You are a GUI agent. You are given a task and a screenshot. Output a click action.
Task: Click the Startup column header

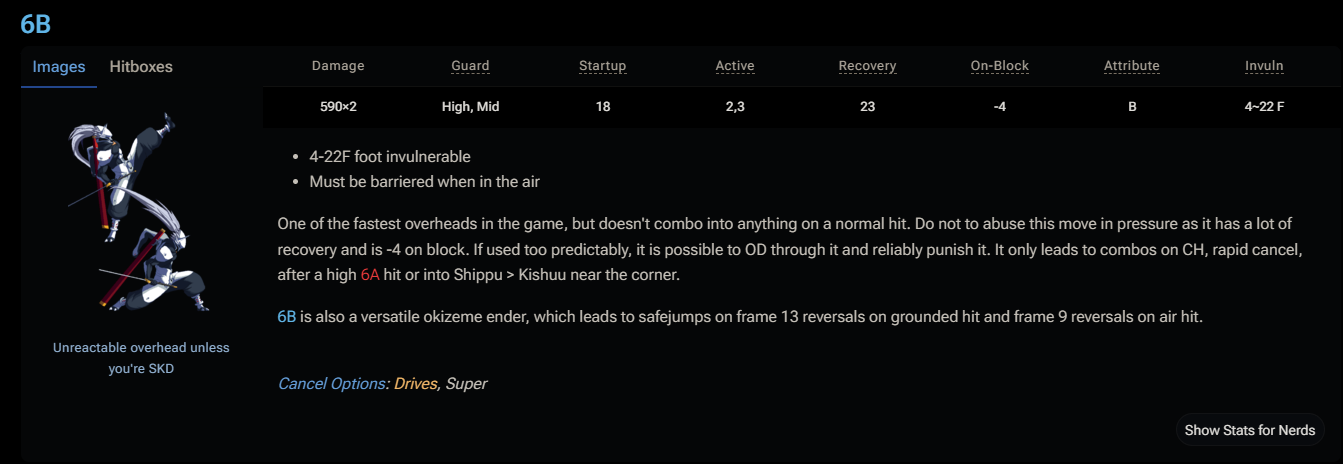tap(602, 66)
